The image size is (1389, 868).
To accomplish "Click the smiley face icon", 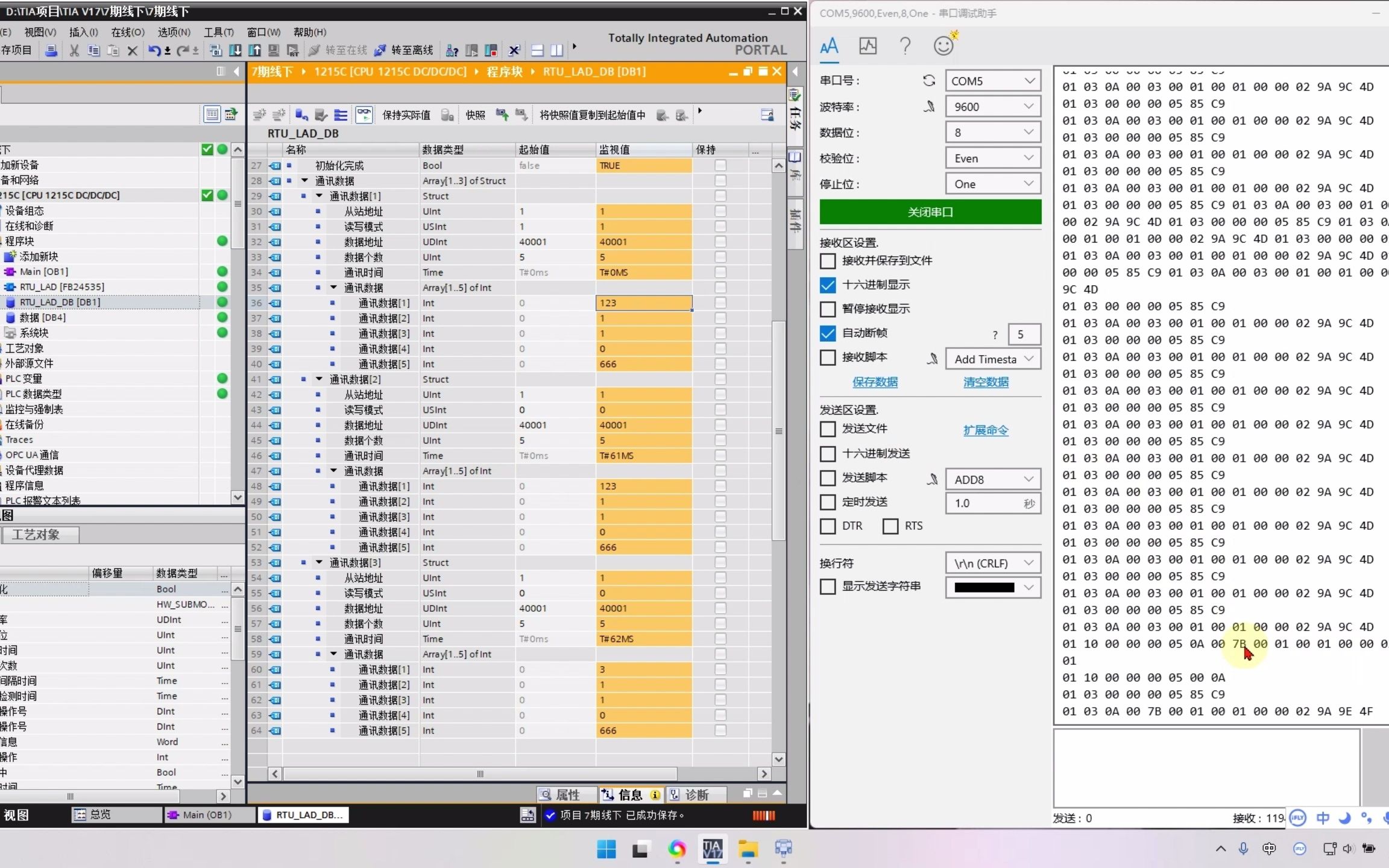I will 943,46.
